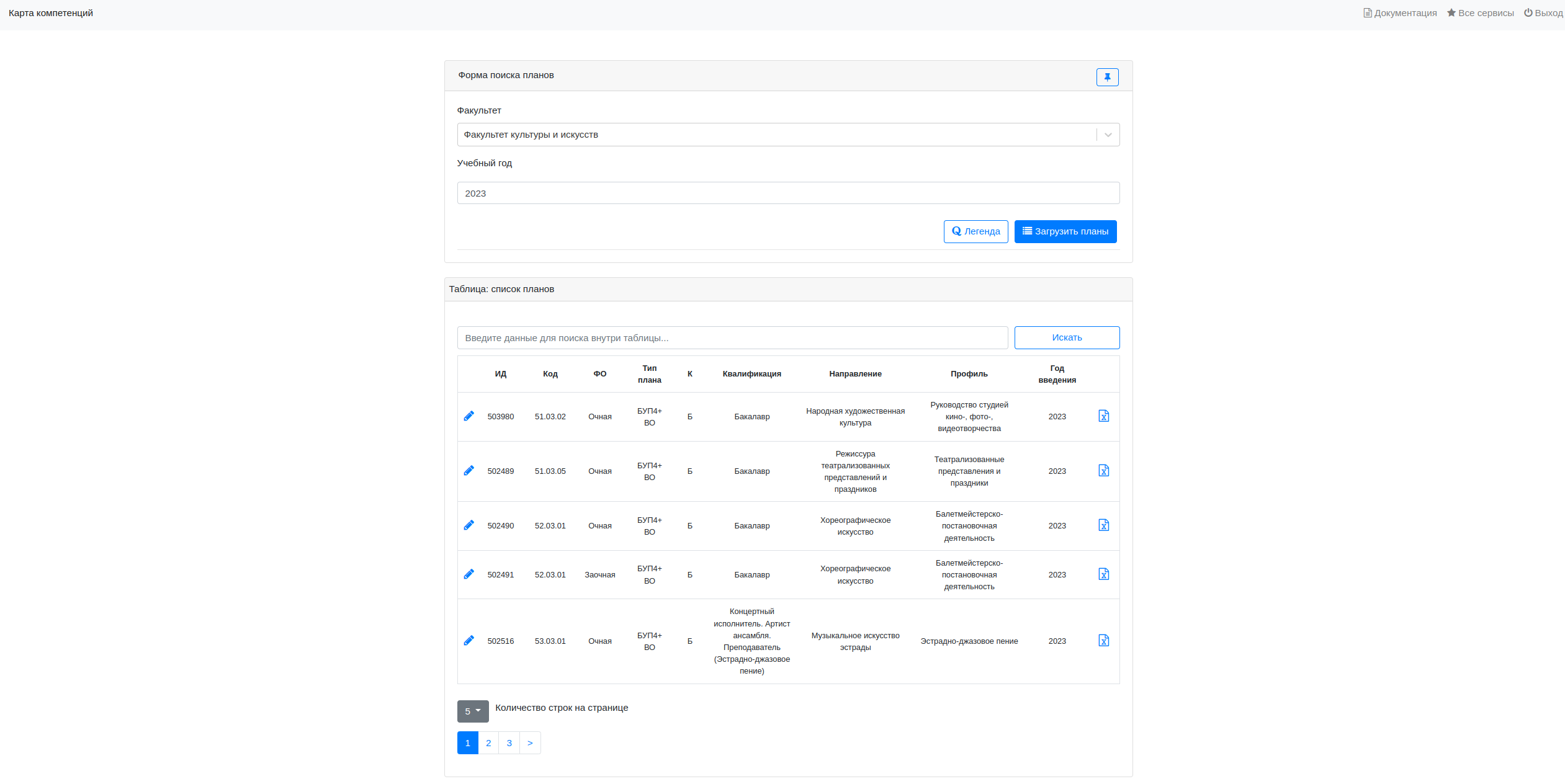Open the Факультет dropdown
Viewport: 1565px width, 784px height.
tap(788, 135)
